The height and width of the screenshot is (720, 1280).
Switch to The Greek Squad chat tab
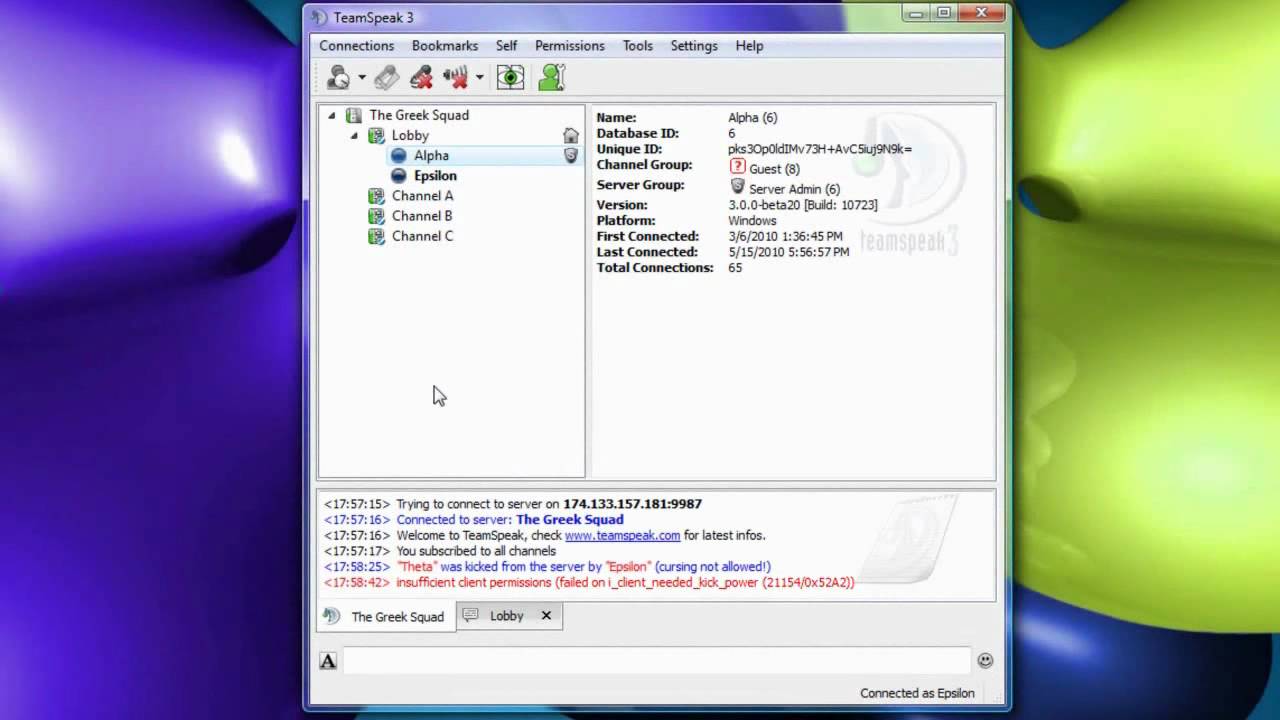tap(396, 616)
